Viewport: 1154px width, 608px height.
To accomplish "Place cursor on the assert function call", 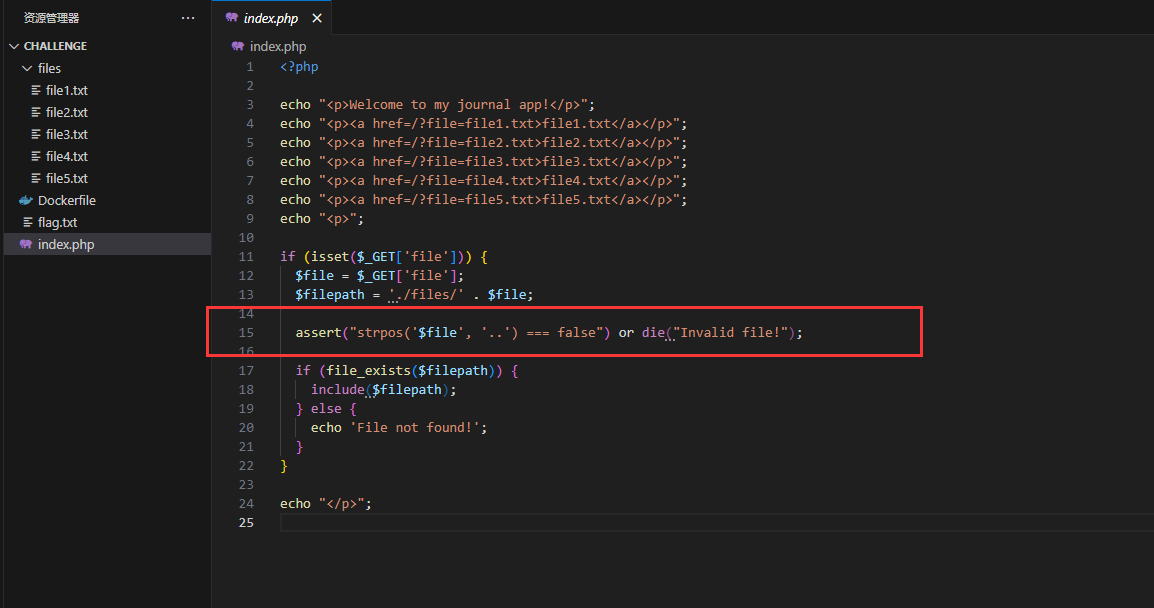I will pos(317,332).
